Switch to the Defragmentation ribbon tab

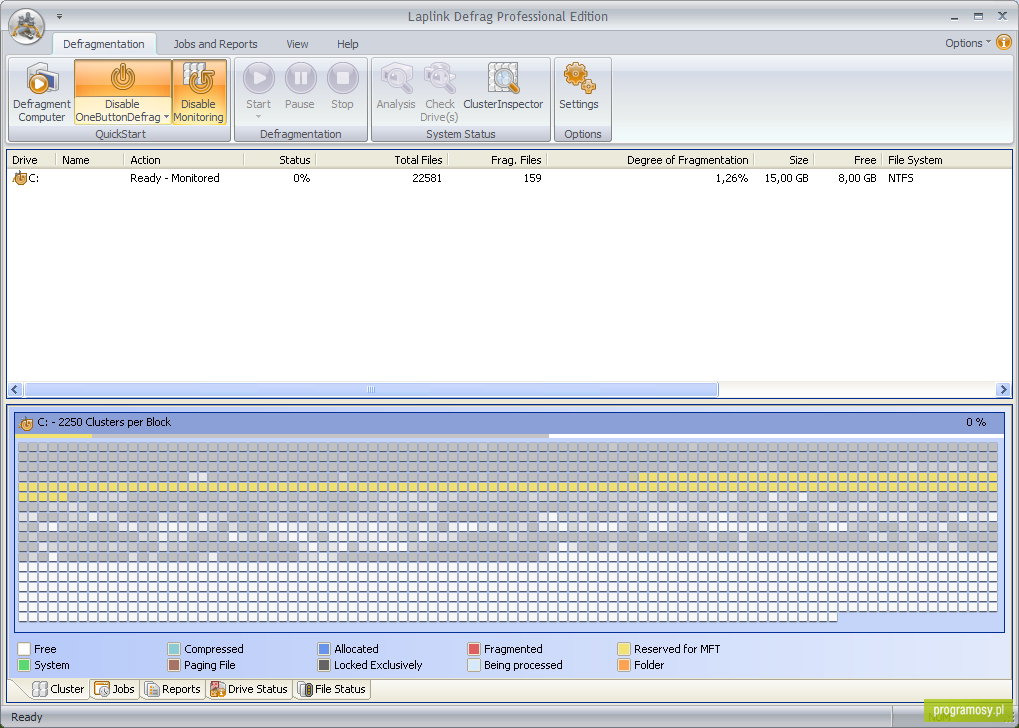point(104,44)
